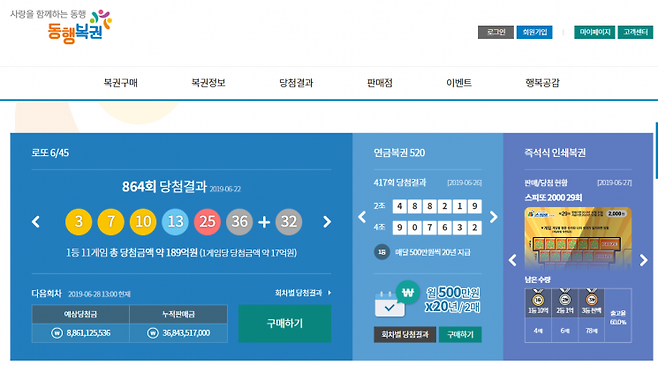
Task: Show next Lotto 6/45 draw result arrow
Action: coord(327,222)
